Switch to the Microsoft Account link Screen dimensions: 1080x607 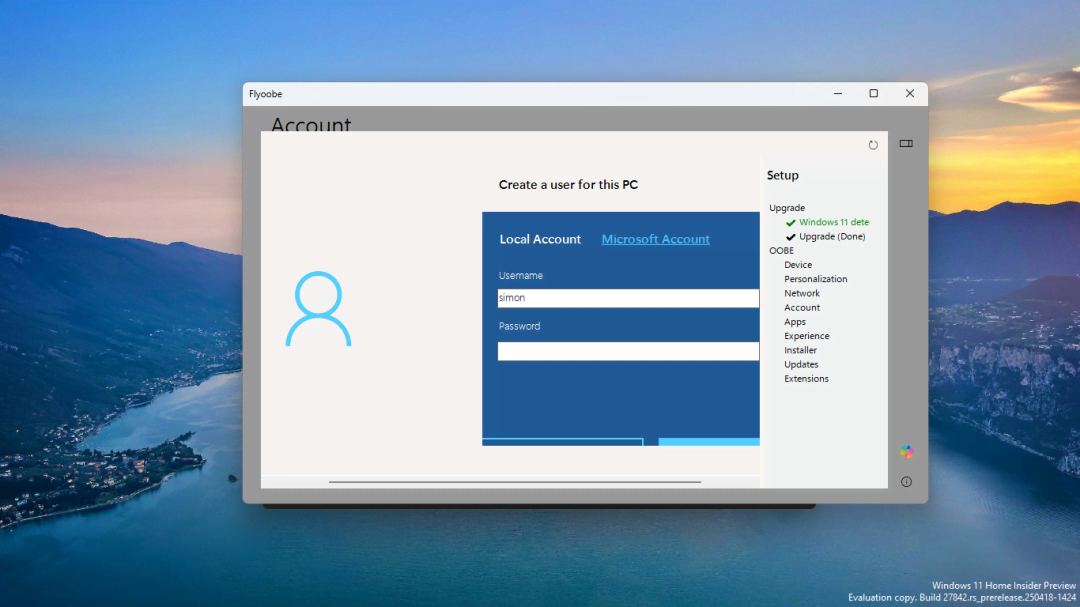coord(655,240)
